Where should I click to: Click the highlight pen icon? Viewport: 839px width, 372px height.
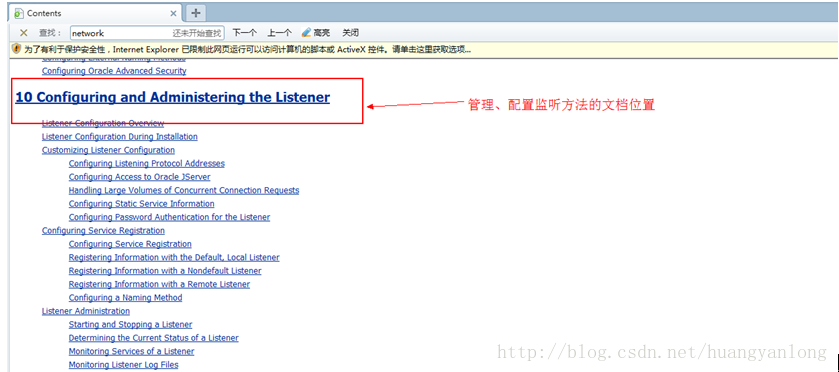(306, 33)
